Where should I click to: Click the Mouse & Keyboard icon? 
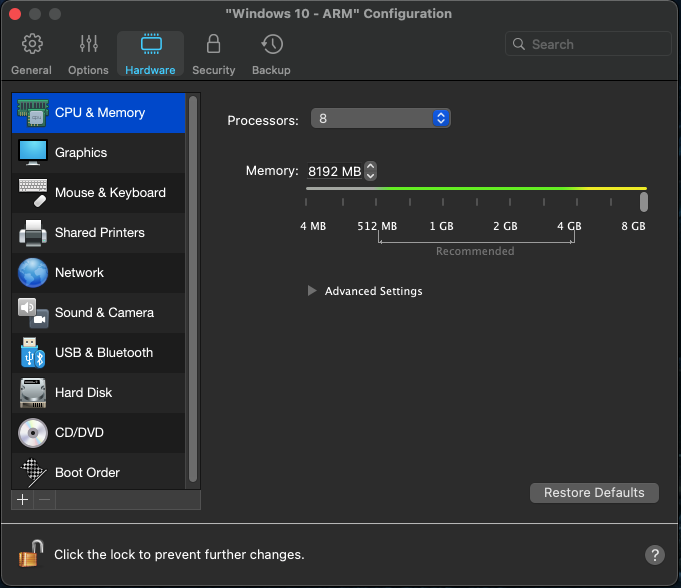coord(33,192)
